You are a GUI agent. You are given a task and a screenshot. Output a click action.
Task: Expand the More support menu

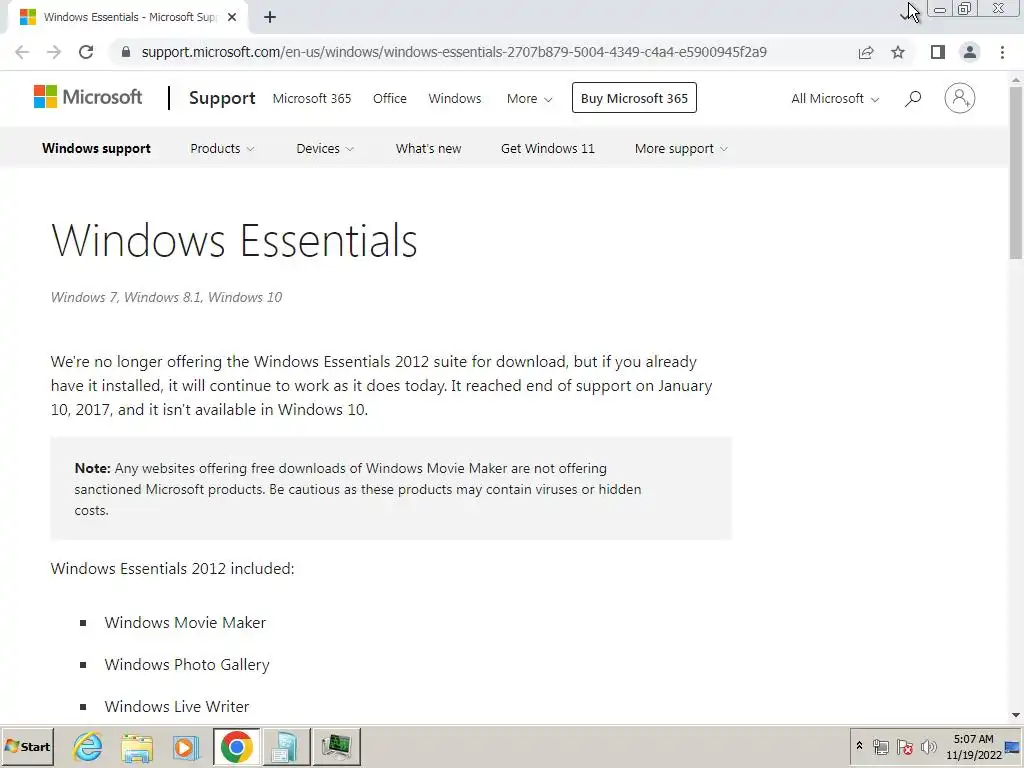pos(680,148)
